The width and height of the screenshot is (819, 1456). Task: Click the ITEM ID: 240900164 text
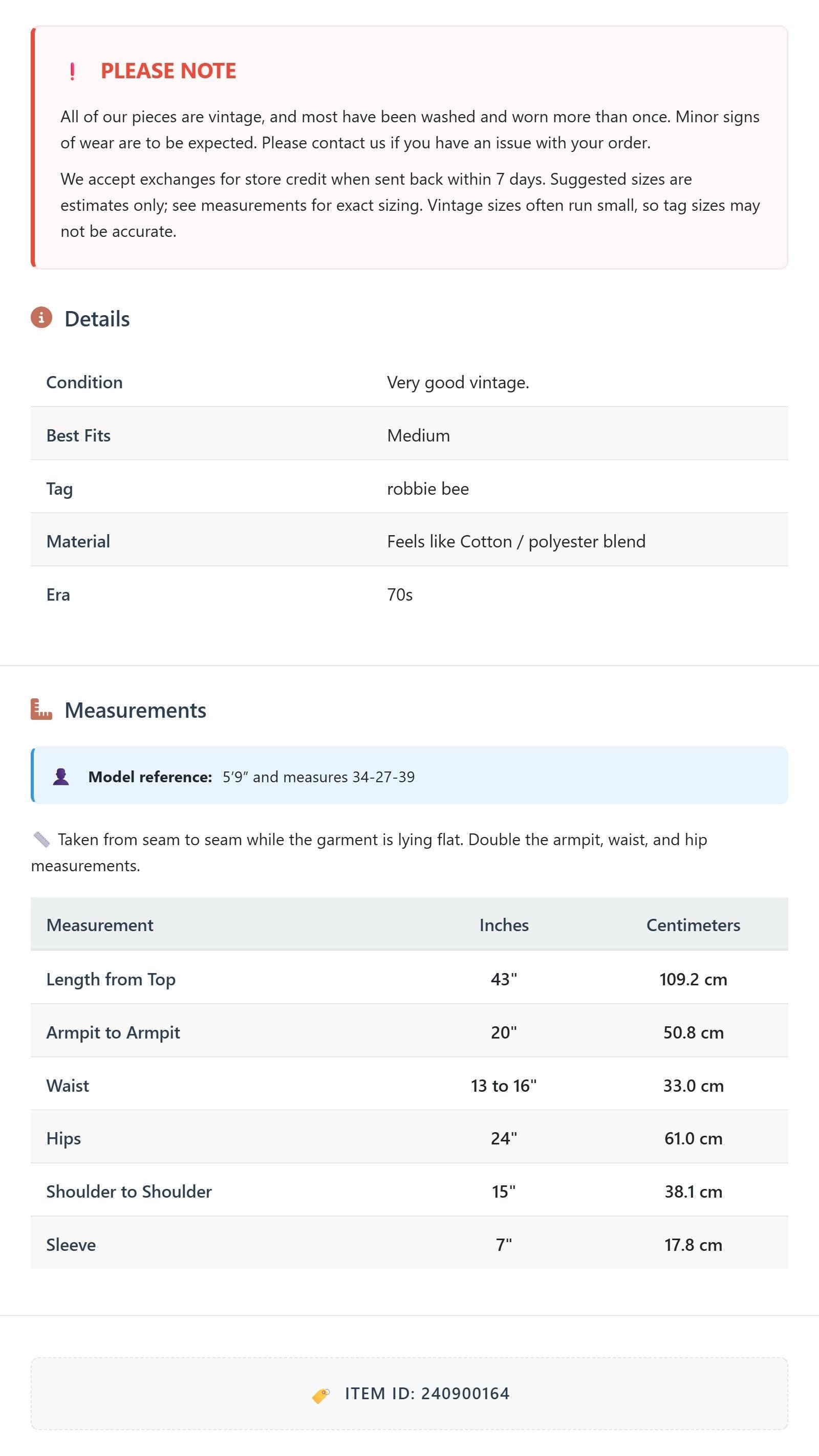tap(427, 1394)
